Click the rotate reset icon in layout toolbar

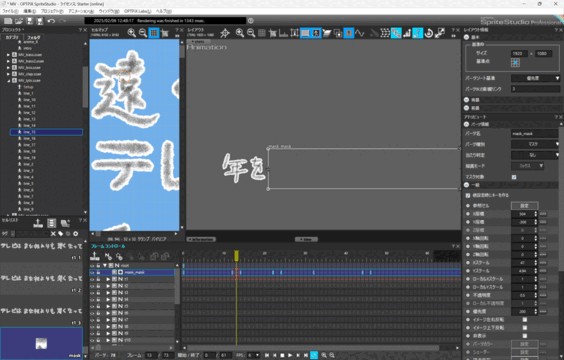[x=429, y=33]
